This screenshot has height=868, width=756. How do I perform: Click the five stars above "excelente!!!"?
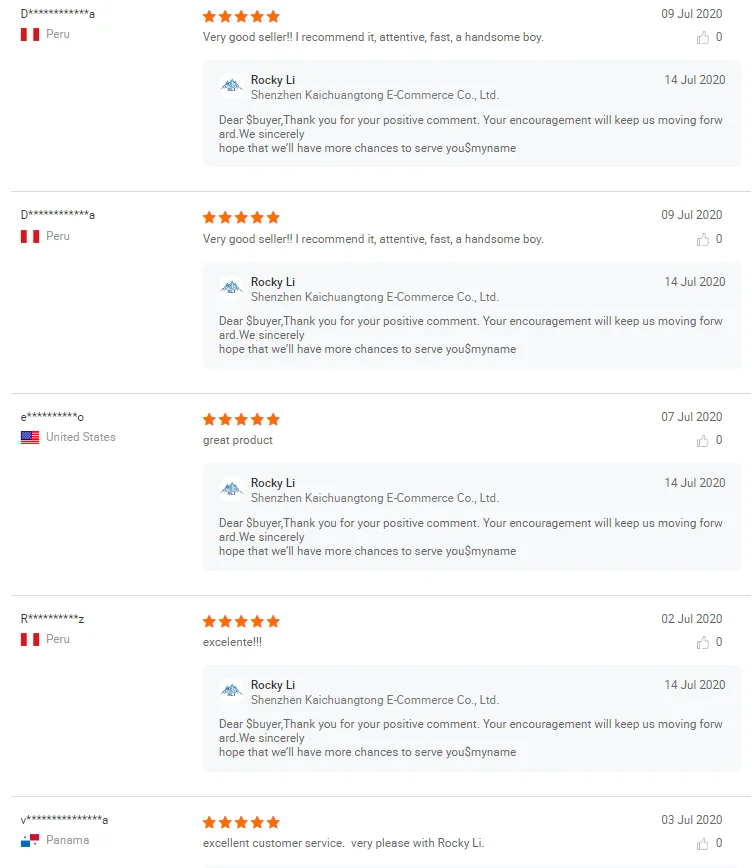click(x=241, y=621)
